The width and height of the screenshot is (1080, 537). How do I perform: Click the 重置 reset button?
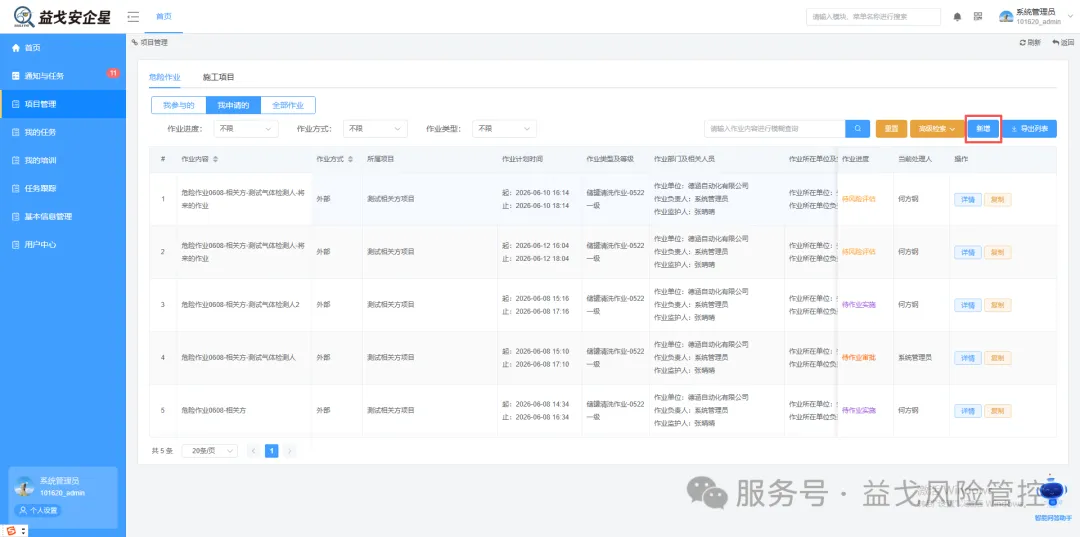[891, 129]
